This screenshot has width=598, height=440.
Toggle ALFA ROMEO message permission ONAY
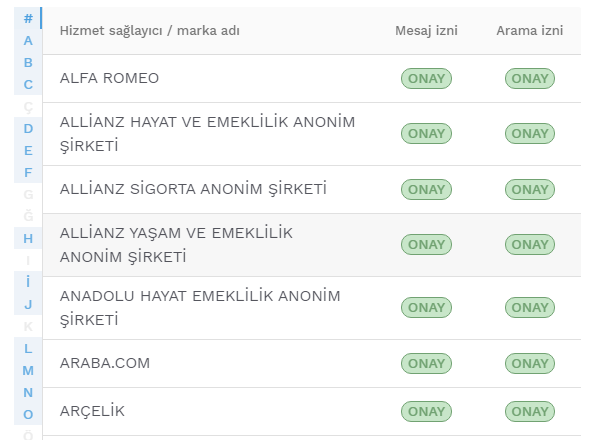coord(426,79)
